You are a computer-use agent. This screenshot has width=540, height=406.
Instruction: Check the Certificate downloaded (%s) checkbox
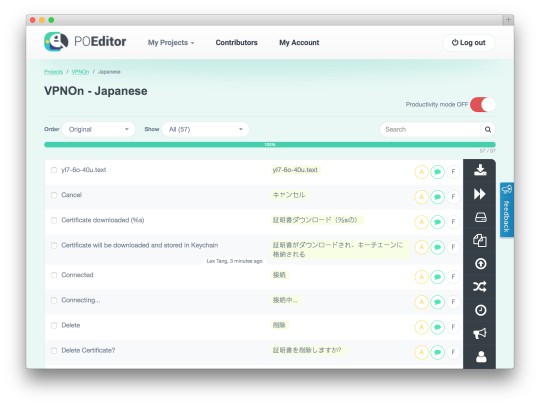(x=54, y=220)
